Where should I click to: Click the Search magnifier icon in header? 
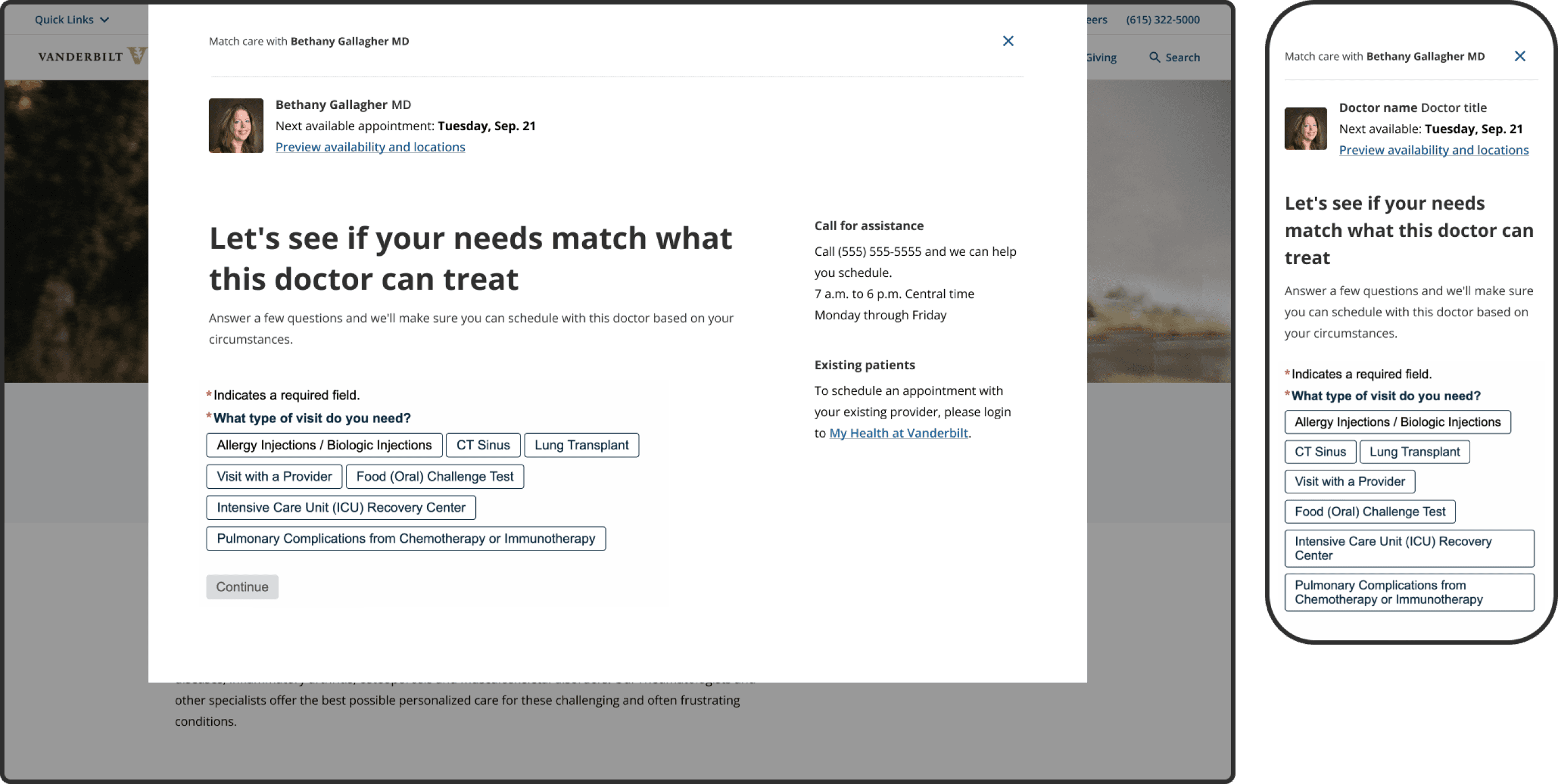[1154, 57]
